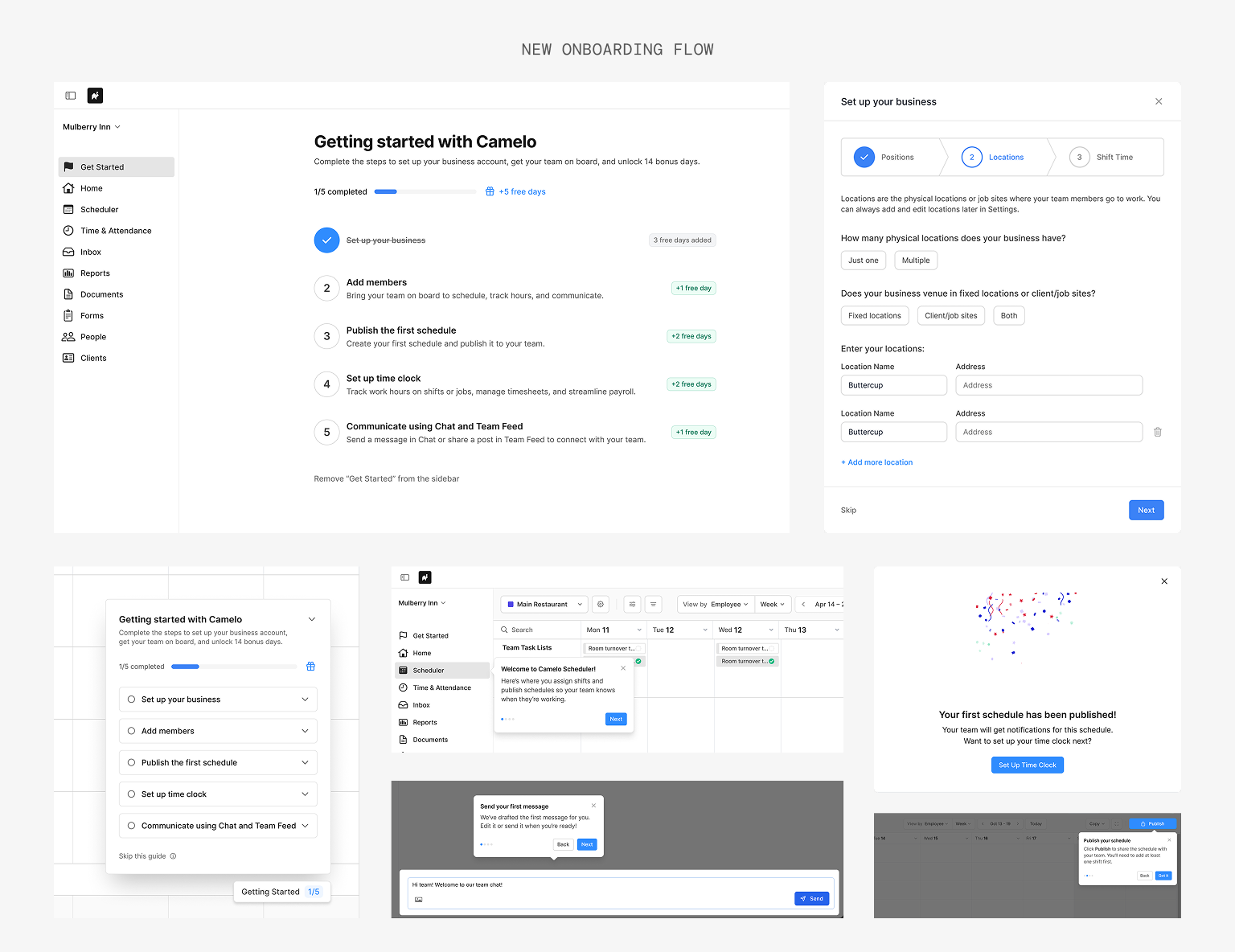Click the Set Up Time Clock button
This screenshot has height=952, width=1235.
pyautogui.click(x=1027, y=765)
